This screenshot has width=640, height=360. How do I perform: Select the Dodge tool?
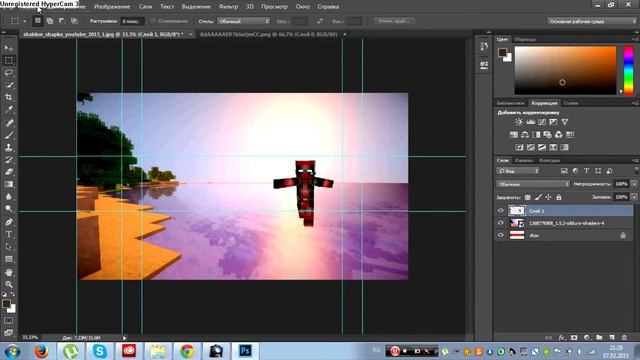[x=9, y=209]
